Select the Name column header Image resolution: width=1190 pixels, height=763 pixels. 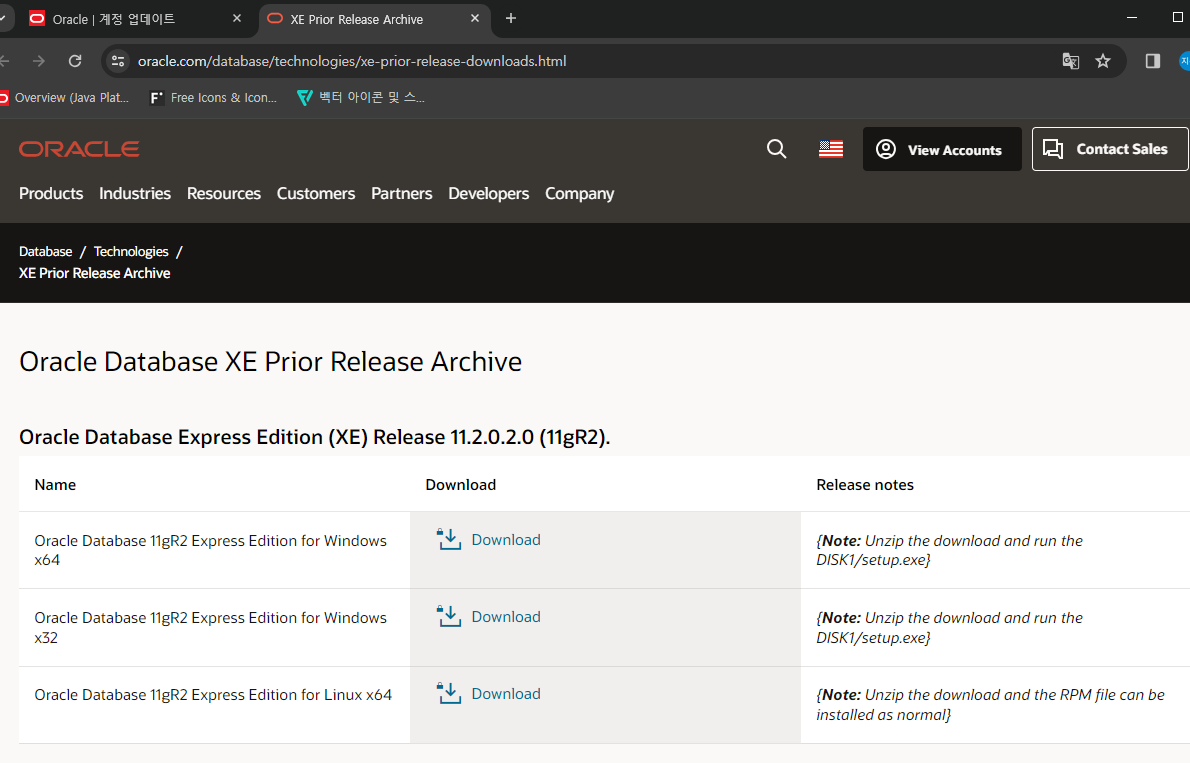tap(55, 484)
